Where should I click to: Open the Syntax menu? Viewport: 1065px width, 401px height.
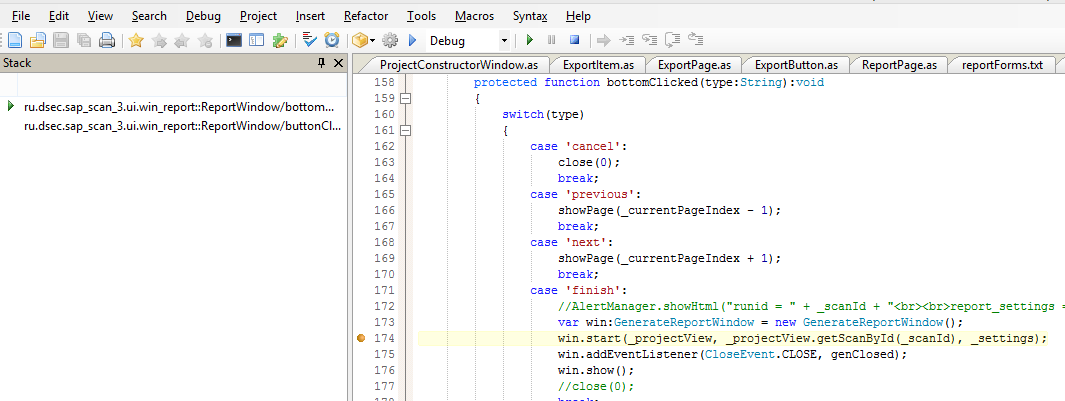(x=530, y=16)
